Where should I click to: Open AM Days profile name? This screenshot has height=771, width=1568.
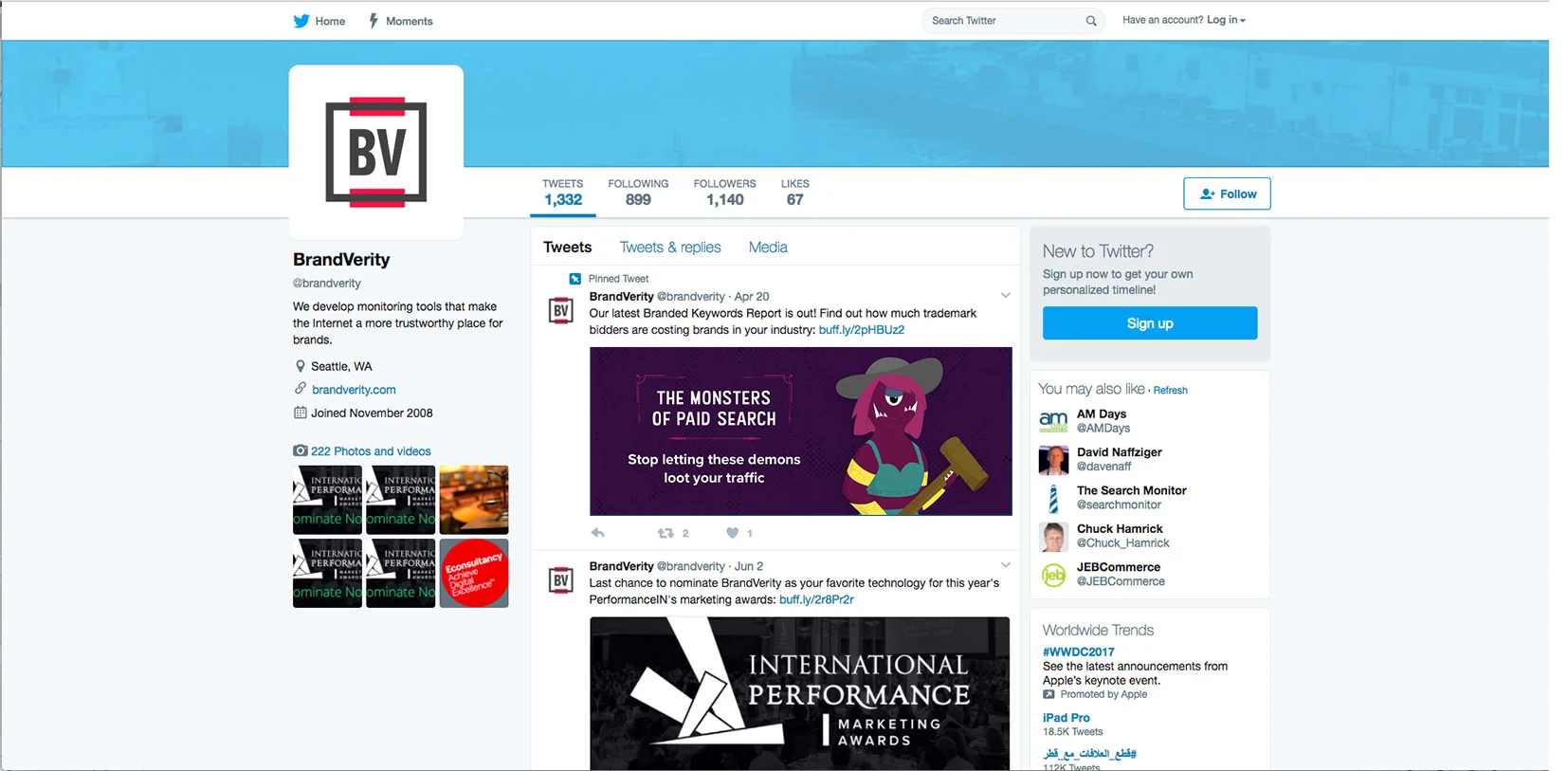pyautogui.click(x=1102, y=414)
